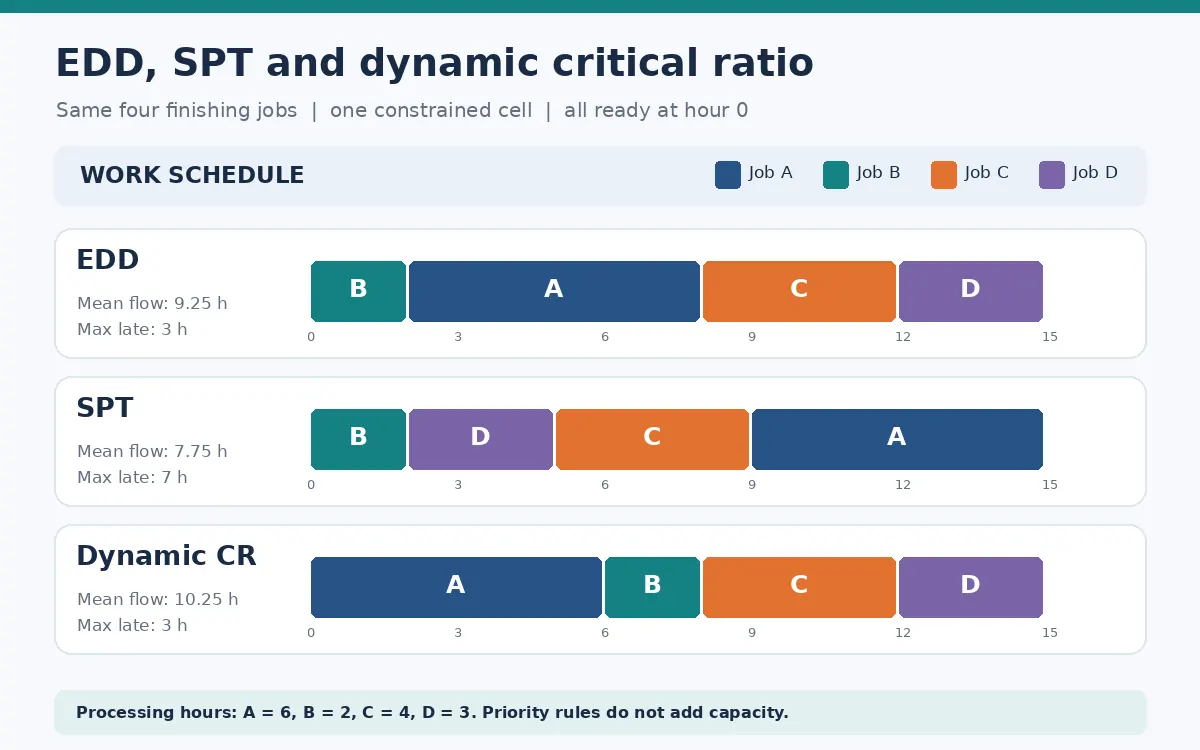Click the 3 axis tick in the Dynamic CR row
Screen dimensions: 1200x750
coord(458,633)
